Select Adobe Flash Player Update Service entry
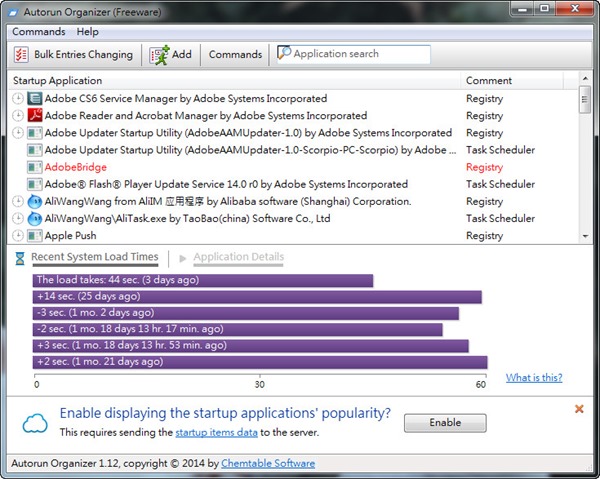Screen dimensions: 600x479 (226, 184)
